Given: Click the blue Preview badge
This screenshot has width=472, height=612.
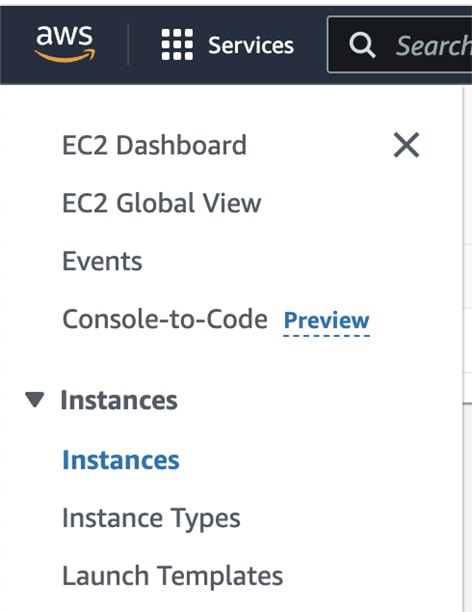Looking at the screenshot, I should [x=326, y=321].
